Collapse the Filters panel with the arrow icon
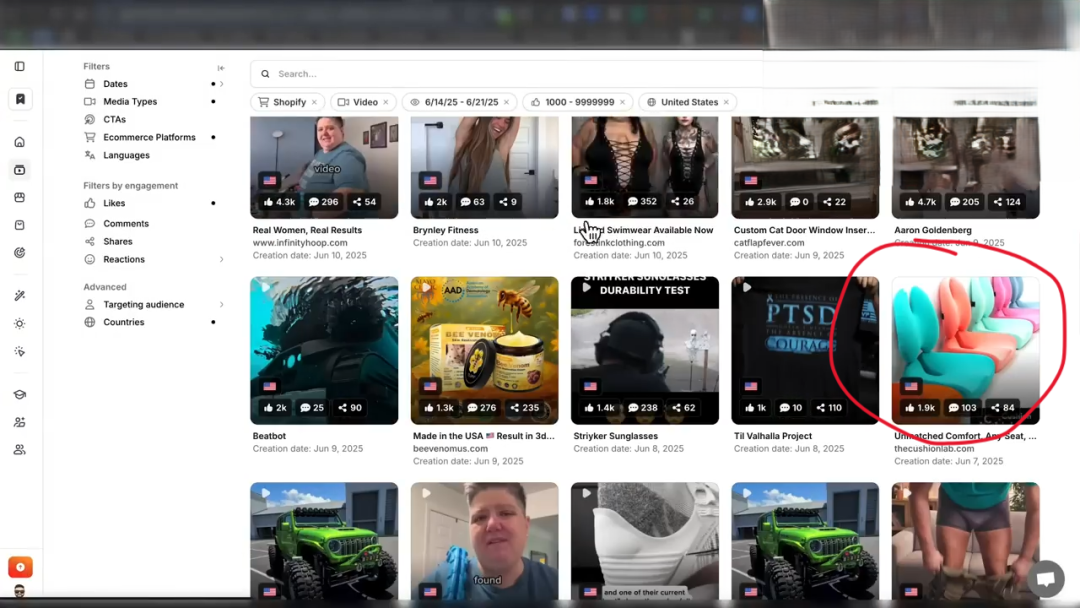The width and height of the screenshot is (1080, 608). tap(221, 67)
